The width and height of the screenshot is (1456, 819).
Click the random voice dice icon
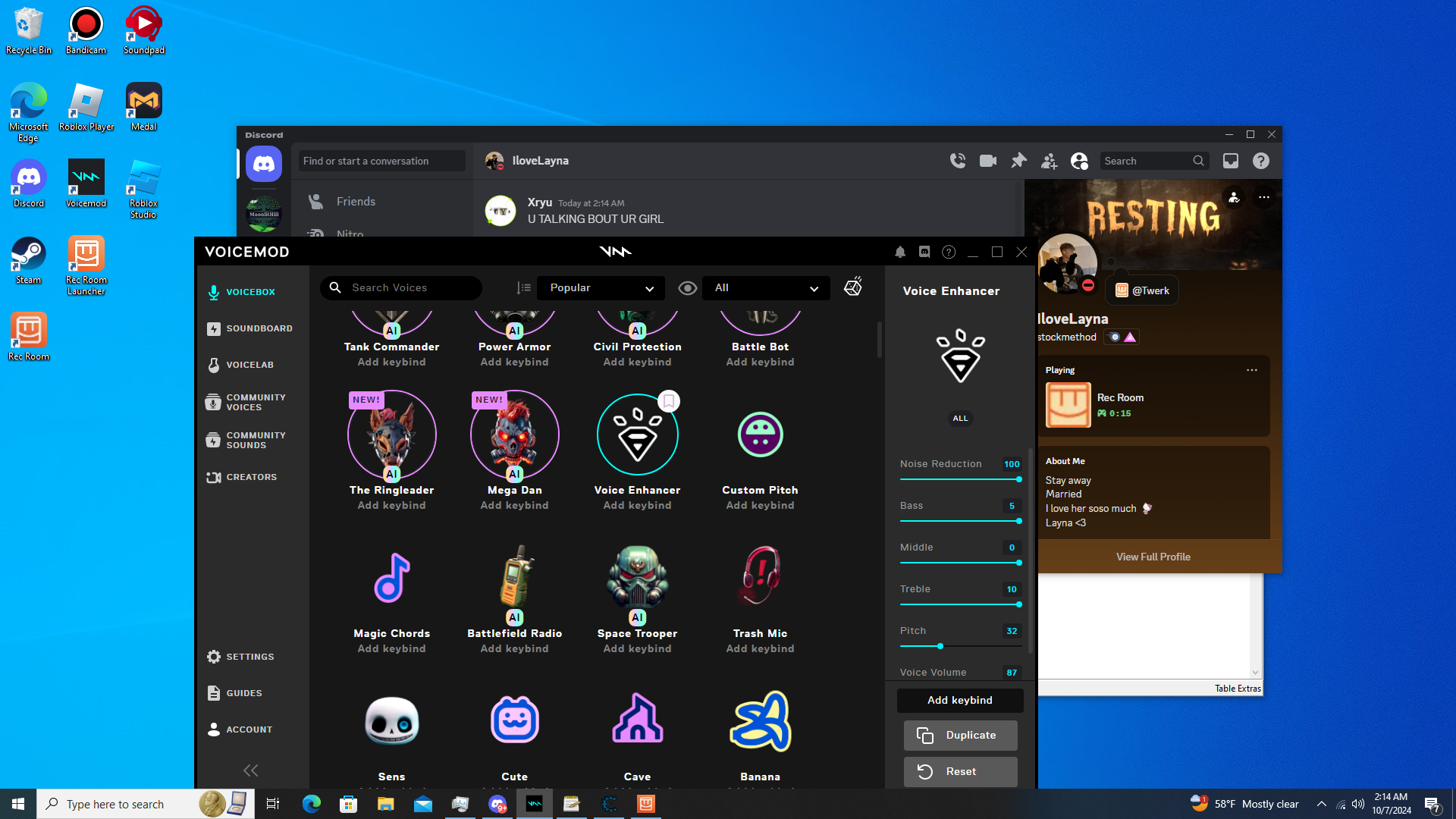tap(853, 287)
